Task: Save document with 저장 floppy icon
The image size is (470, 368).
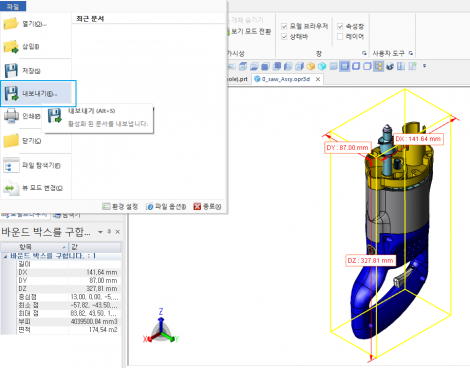Action: (11, 71)
